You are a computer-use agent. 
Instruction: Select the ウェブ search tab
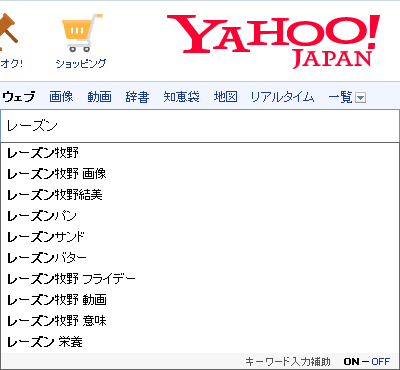coord(18,97)
